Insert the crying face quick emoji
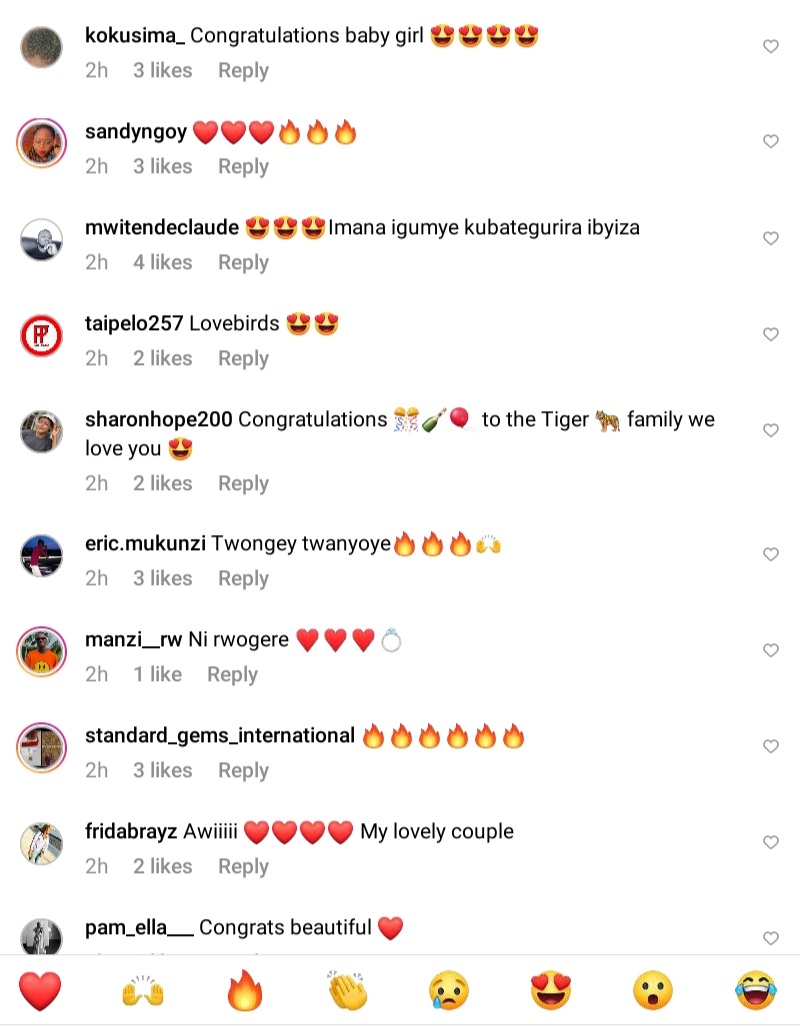Viewport: 800px width, 1028px height. click(x=449, y=991)
